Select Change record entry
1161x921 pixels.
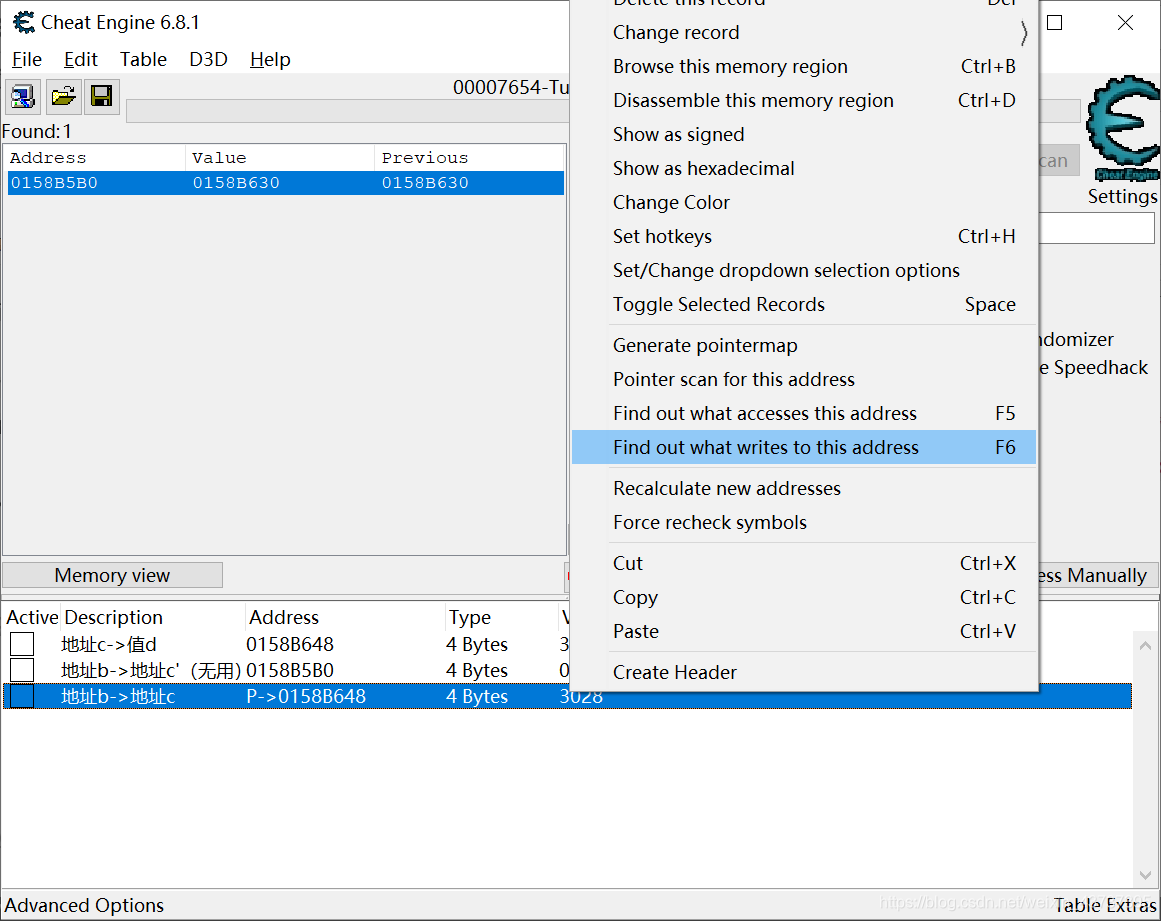coord(803,33)
